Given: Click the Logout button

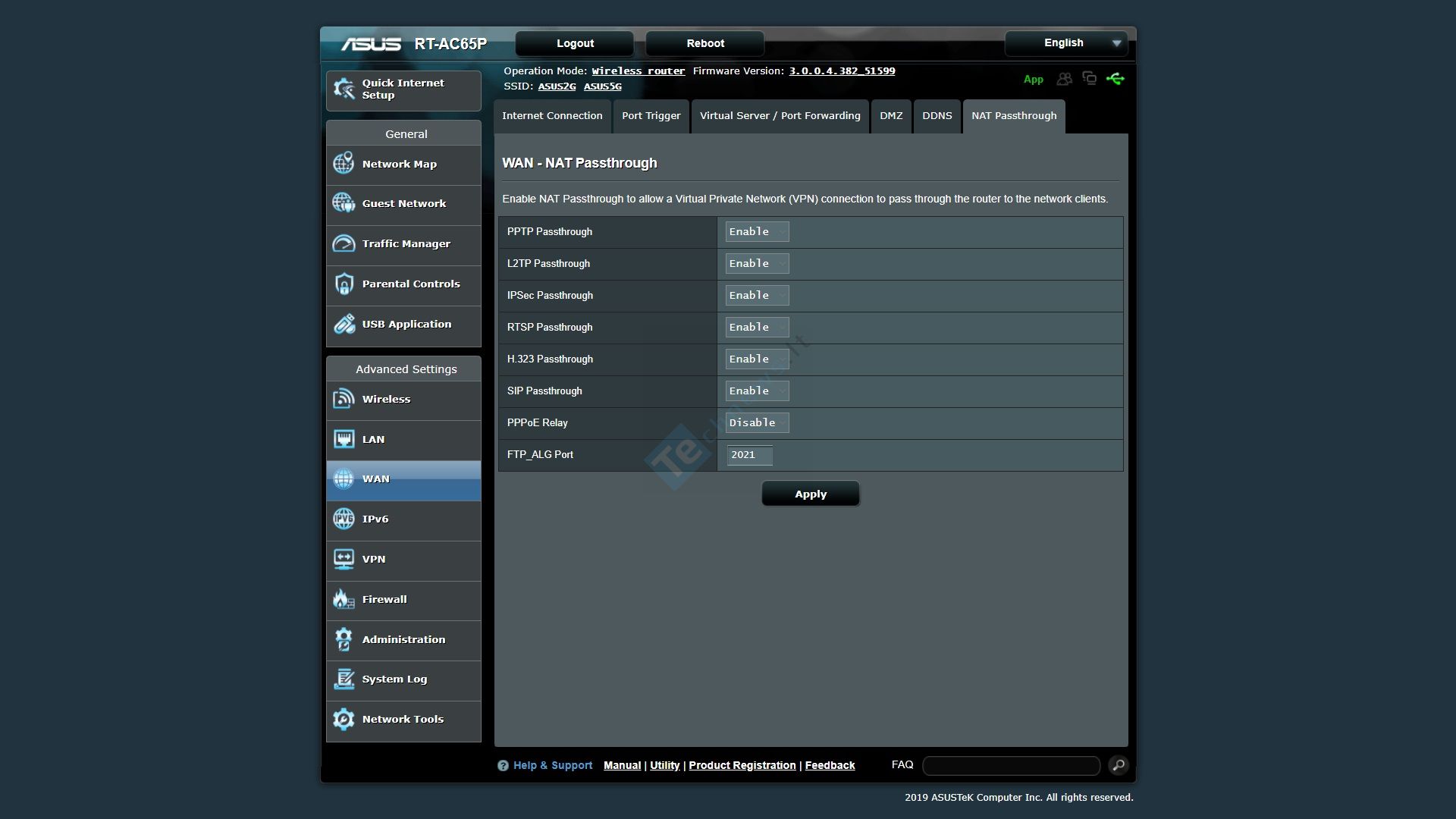Looking at the screenshot, I should (x=575, y=43).
